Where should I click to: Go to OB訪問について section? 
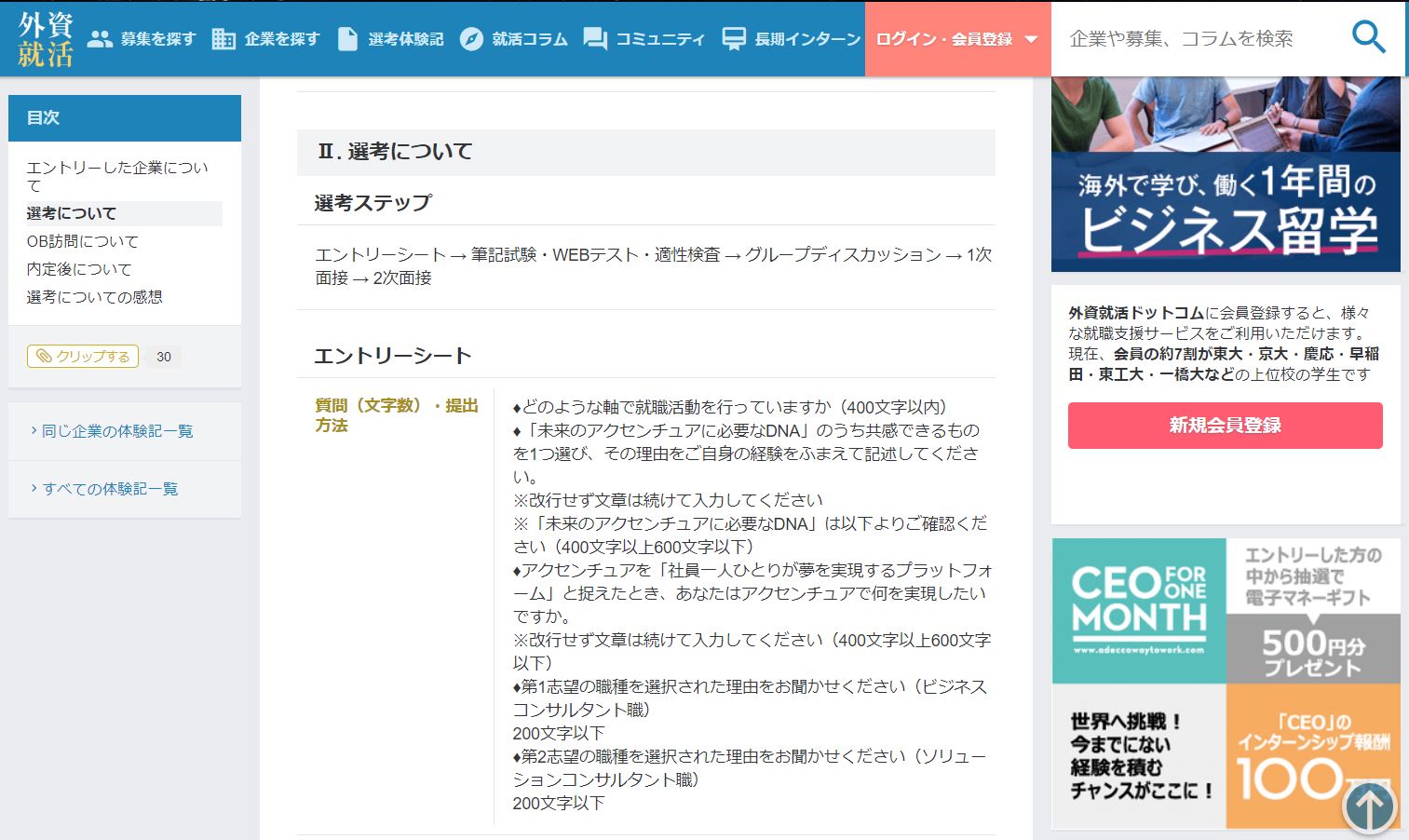(x=83, y=241)
